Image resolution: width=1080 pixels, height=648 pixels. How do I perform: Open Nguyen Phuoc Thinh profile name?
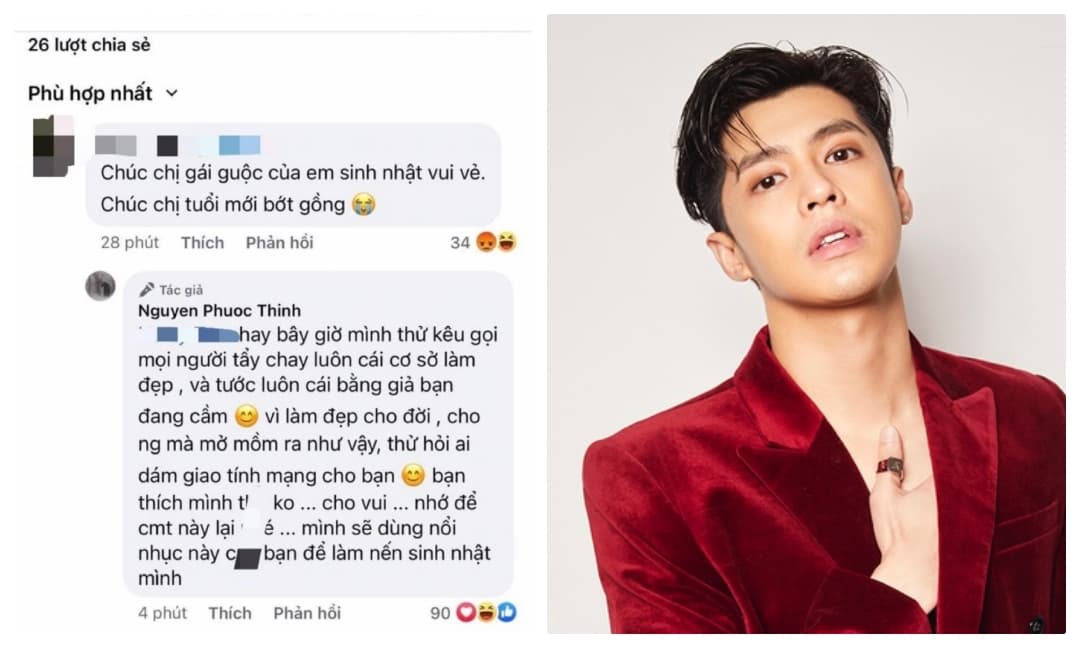click(219, 311)
